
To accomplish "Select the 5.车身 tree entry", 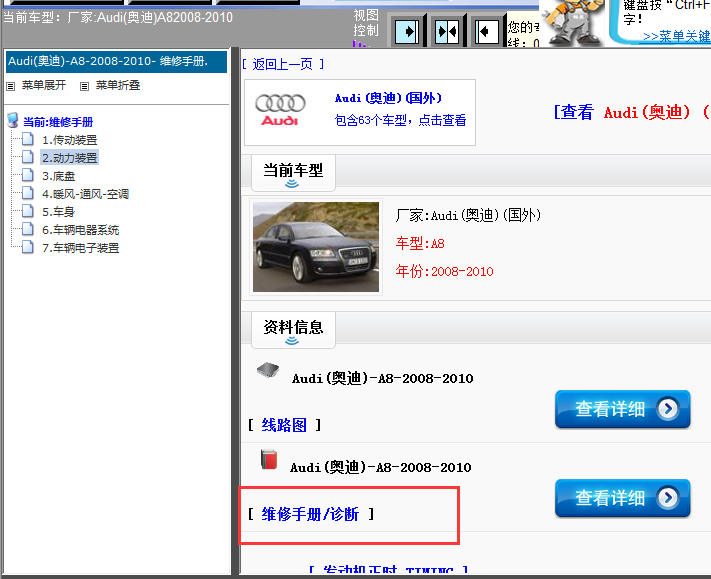I will coord(58,212).
